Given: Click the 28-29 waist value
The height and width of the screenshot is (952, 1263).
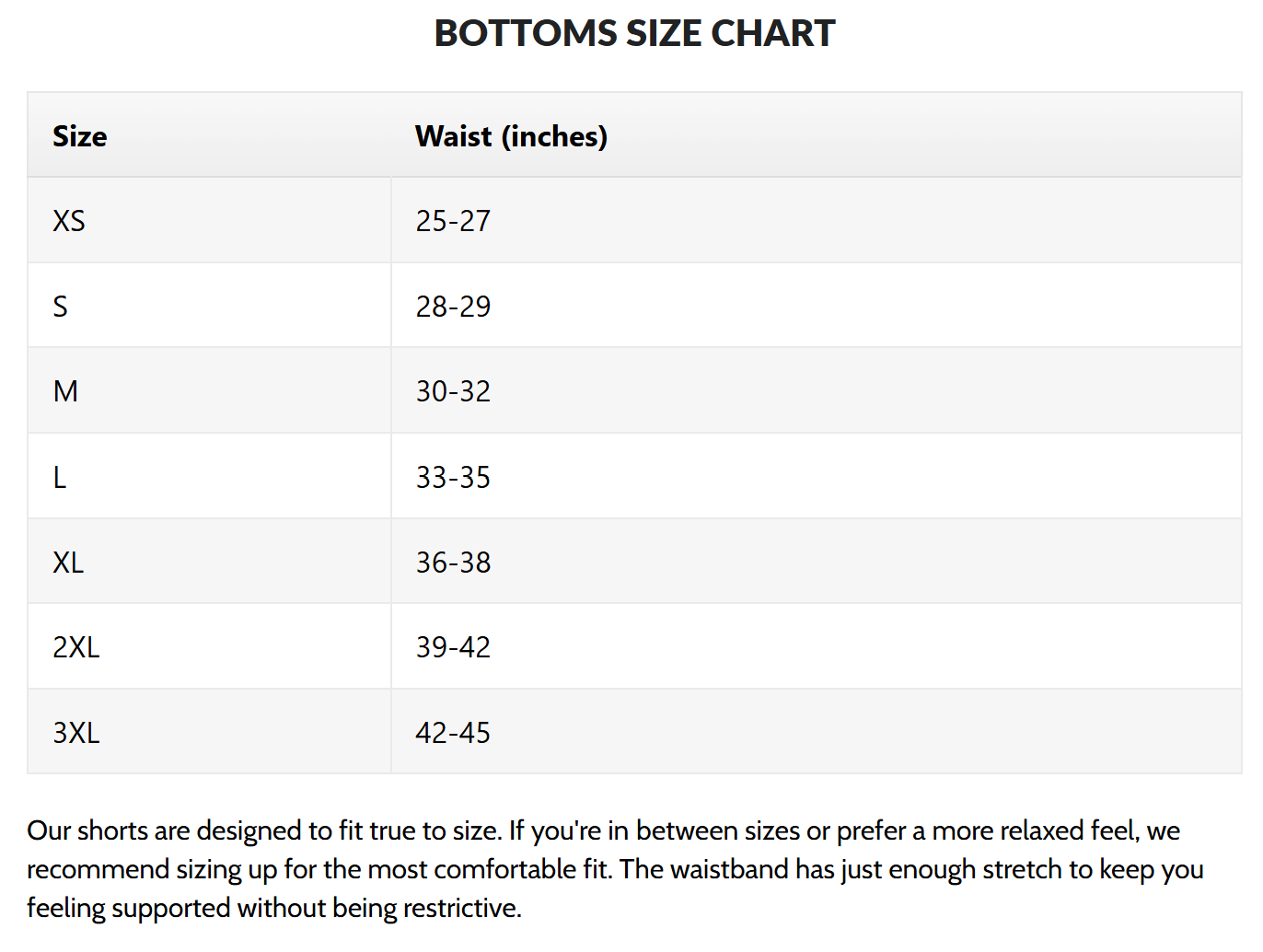Looking at the screenshot, I should coord(453,307).
